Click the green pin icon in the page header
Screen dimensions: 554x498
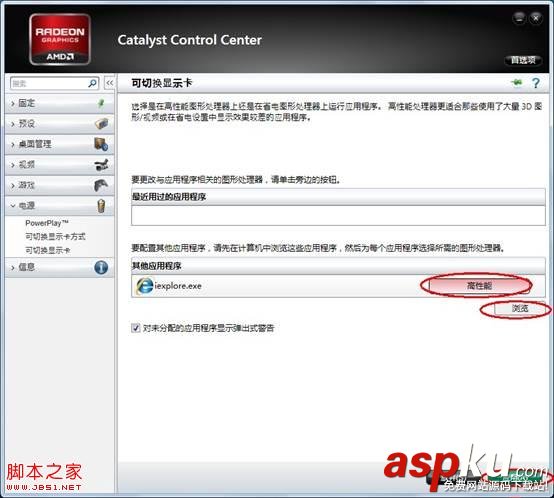click(x=517, y=83)
